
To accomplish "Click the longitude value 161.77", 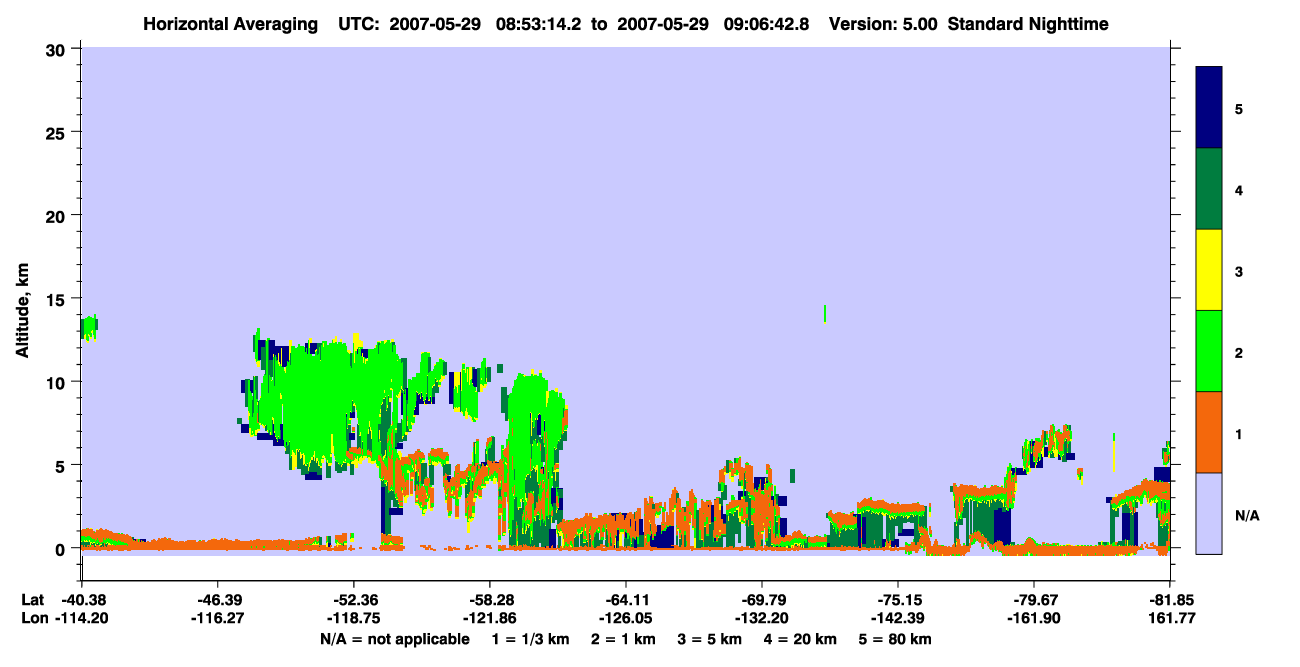I will click(1171, 618).
